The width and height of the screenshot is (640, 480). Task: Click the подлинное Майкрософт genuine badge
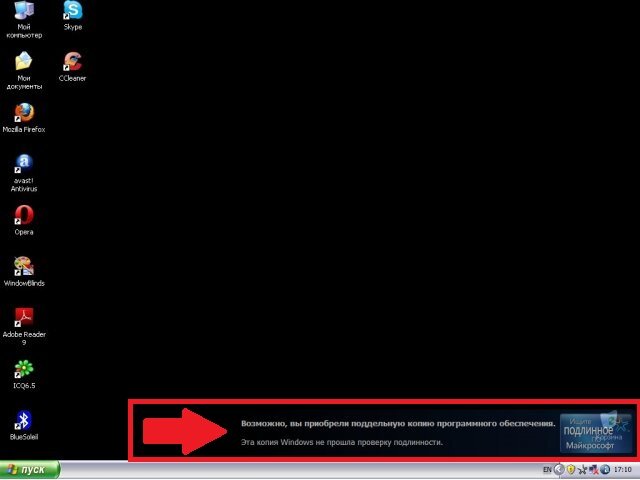point(596,433)
